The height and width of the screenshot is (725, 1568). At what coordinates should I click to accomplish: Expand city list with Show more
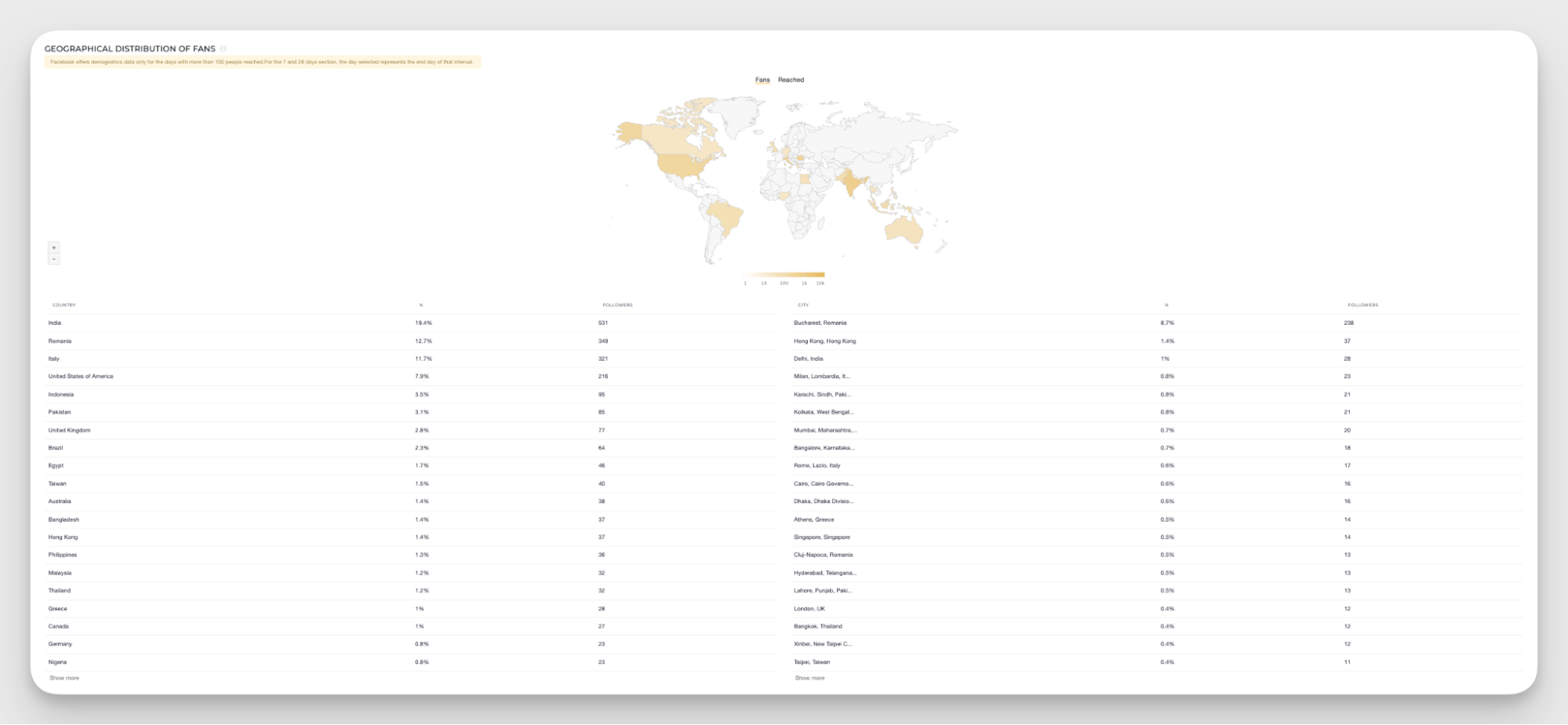tap(809, 678)
